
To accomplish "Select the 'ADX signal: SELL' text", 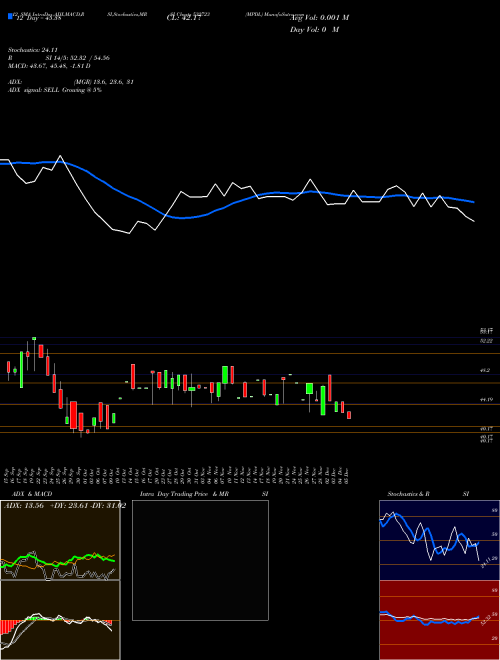I will (35, 90).
